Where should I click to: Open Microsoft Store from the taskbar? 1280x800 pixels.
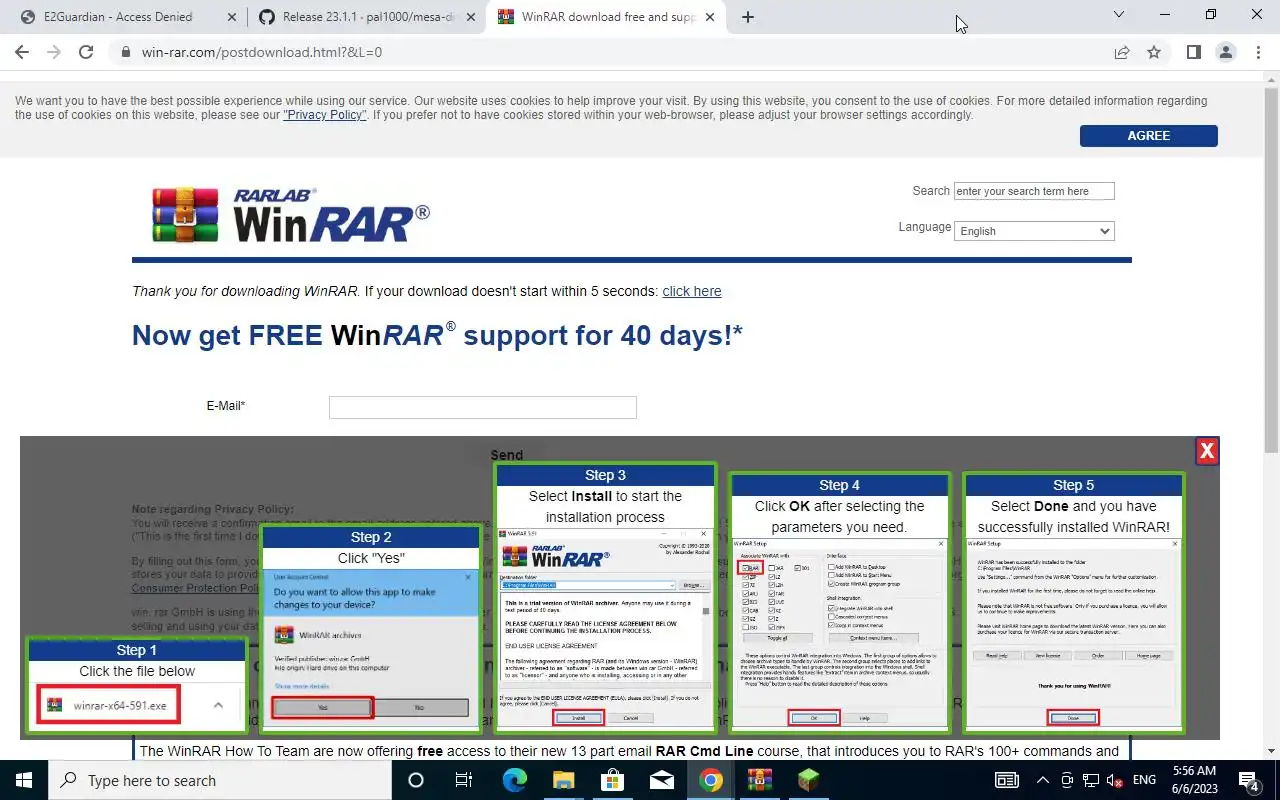click(612, 780)
